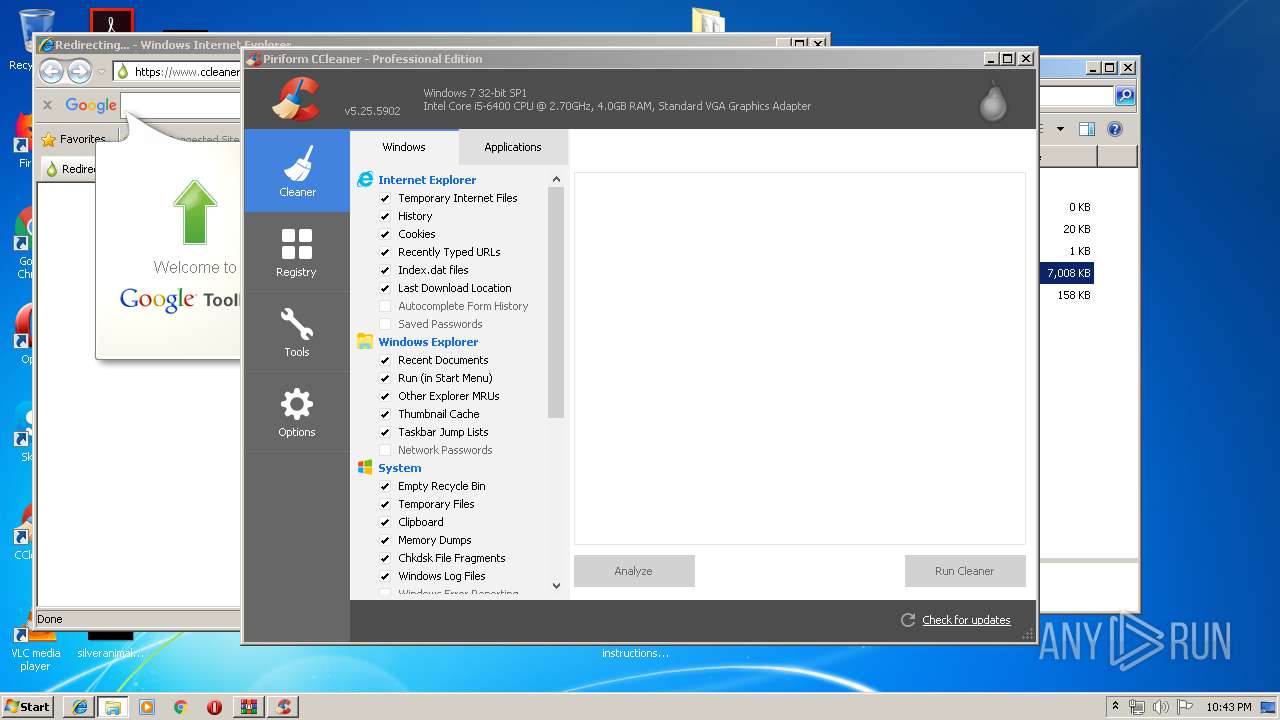
Task: Click the Action Center flag in system tray
Action: (x=1183, y=707)
